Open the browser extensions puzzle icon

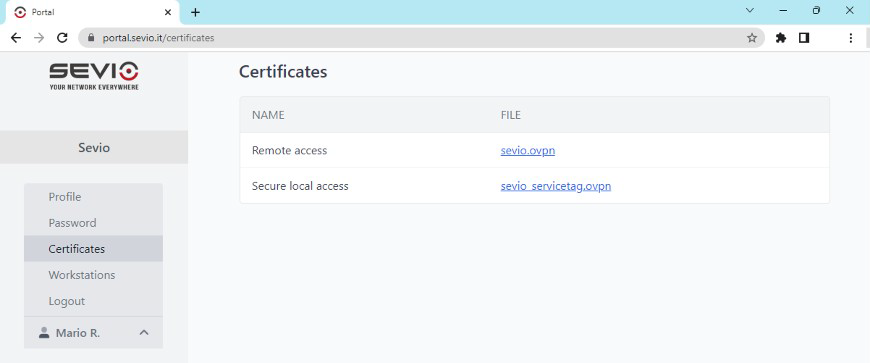coord(781,38)
